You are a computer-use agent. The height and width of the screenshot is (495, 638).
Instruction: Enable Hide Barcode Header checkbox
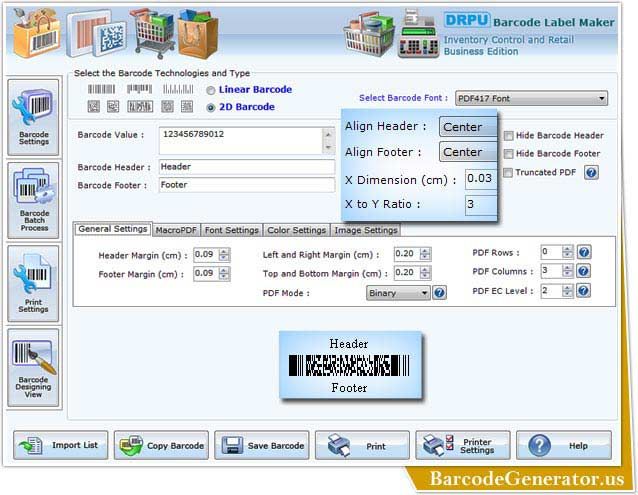[508, 136]
